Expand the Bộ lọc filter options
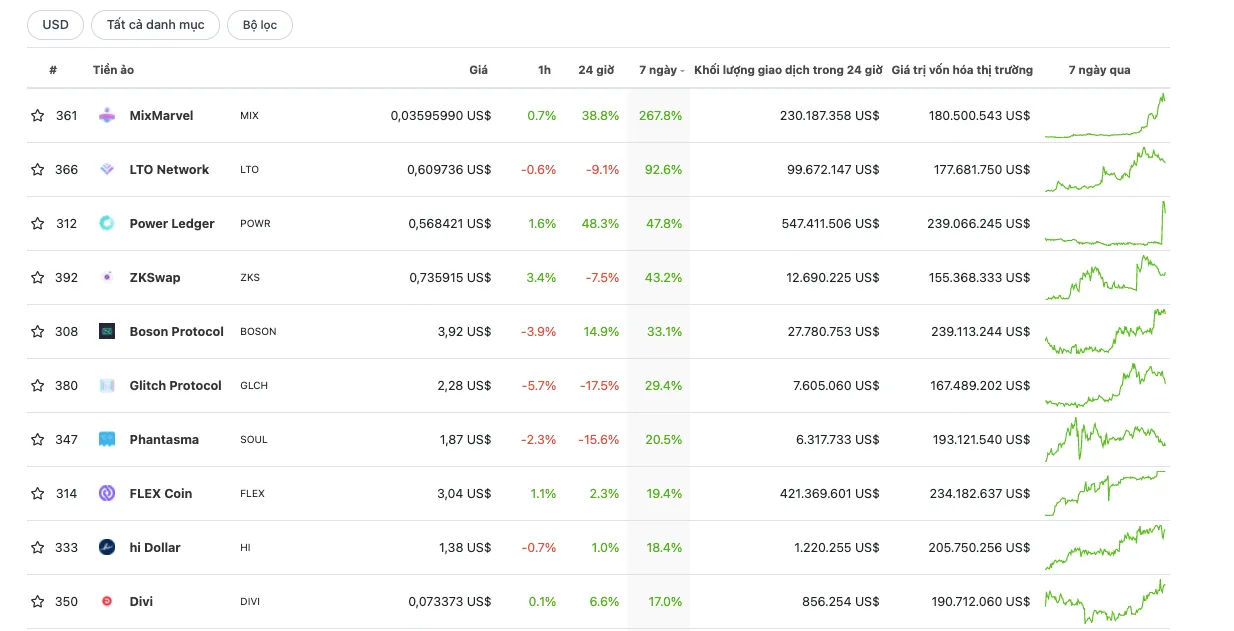The width and height of the screenshot is (1234, 631). (260, 25)
